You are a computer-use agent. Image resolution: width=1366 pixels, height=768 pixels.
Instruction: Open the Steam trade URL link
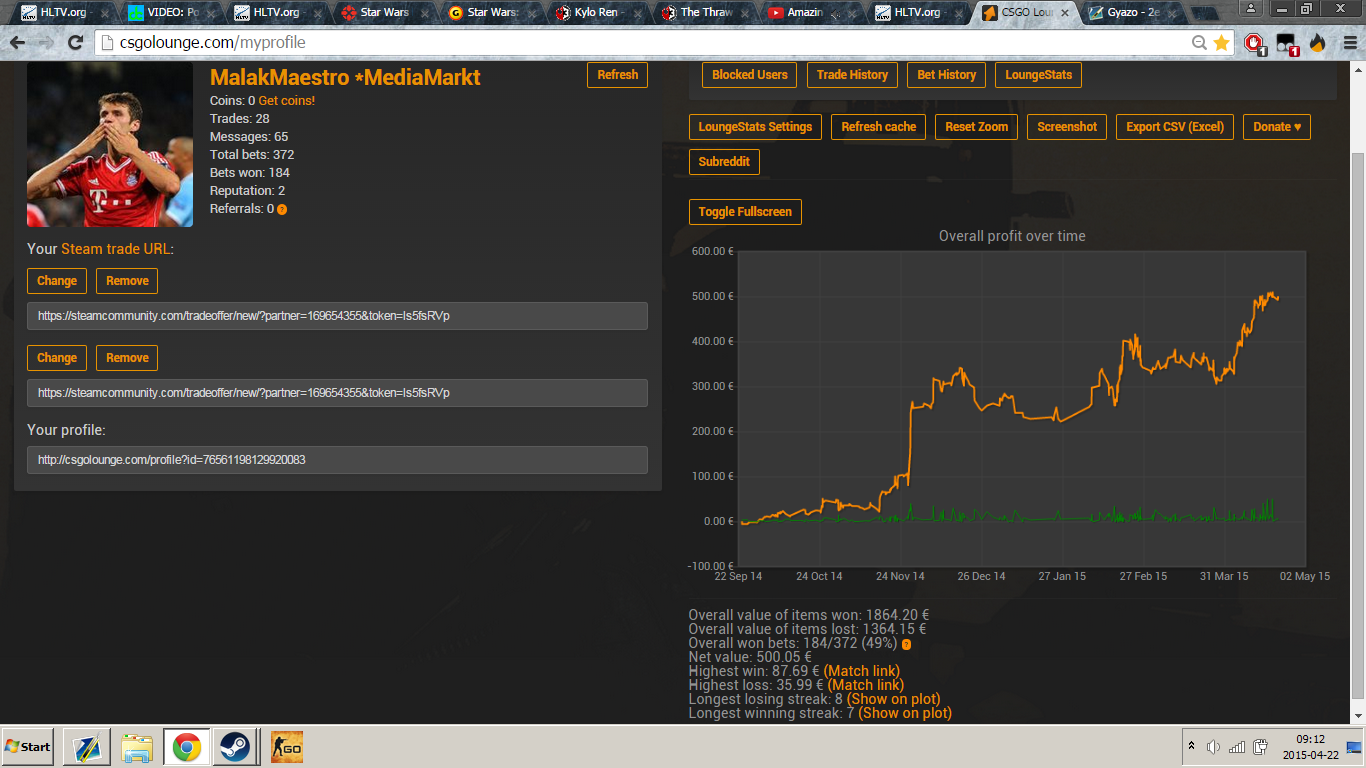[116, 249]
